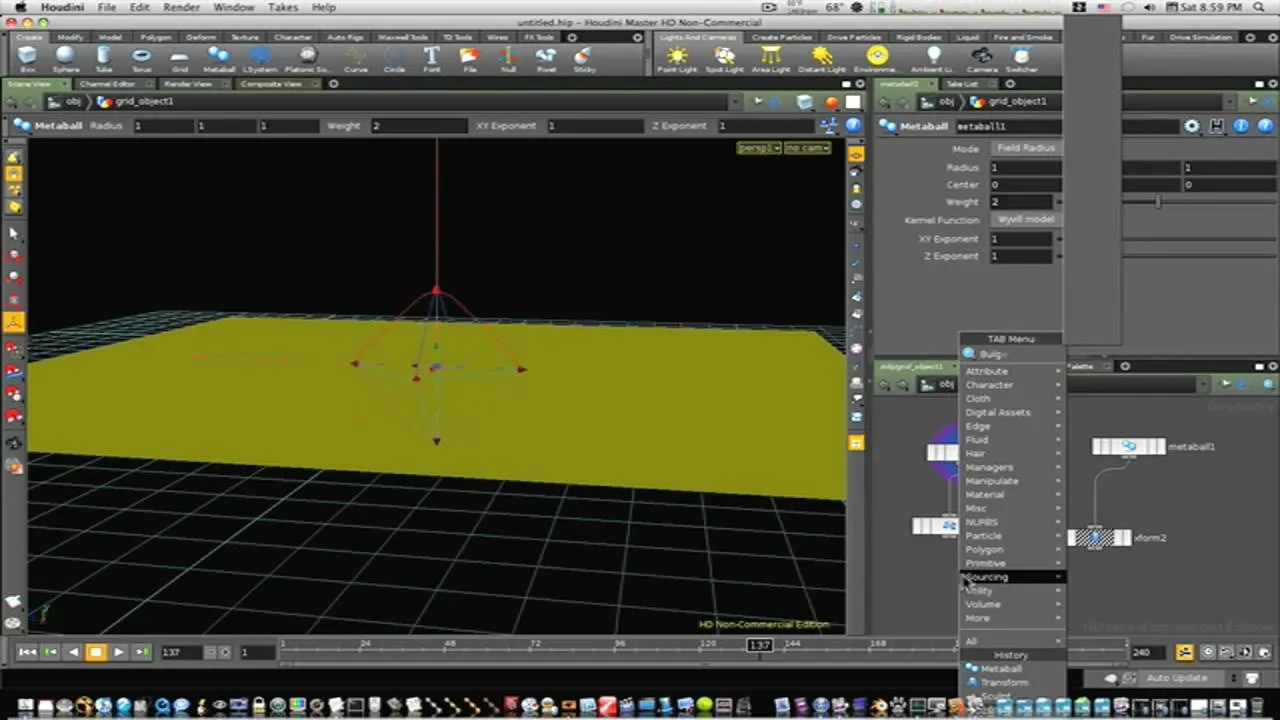Open the Takes menu

283,7
